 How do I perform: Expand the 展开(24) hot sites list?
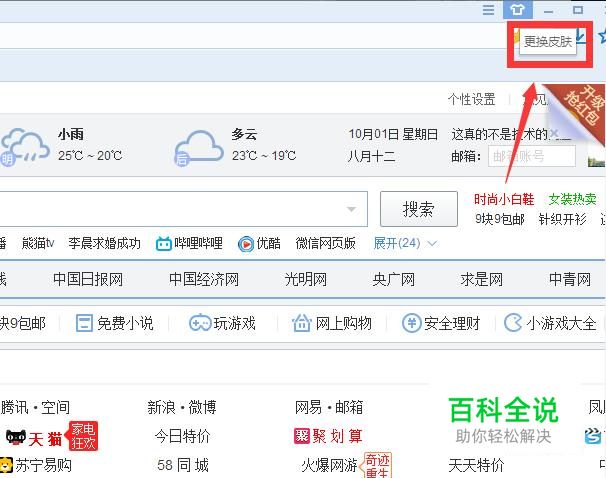pos(405,243)
